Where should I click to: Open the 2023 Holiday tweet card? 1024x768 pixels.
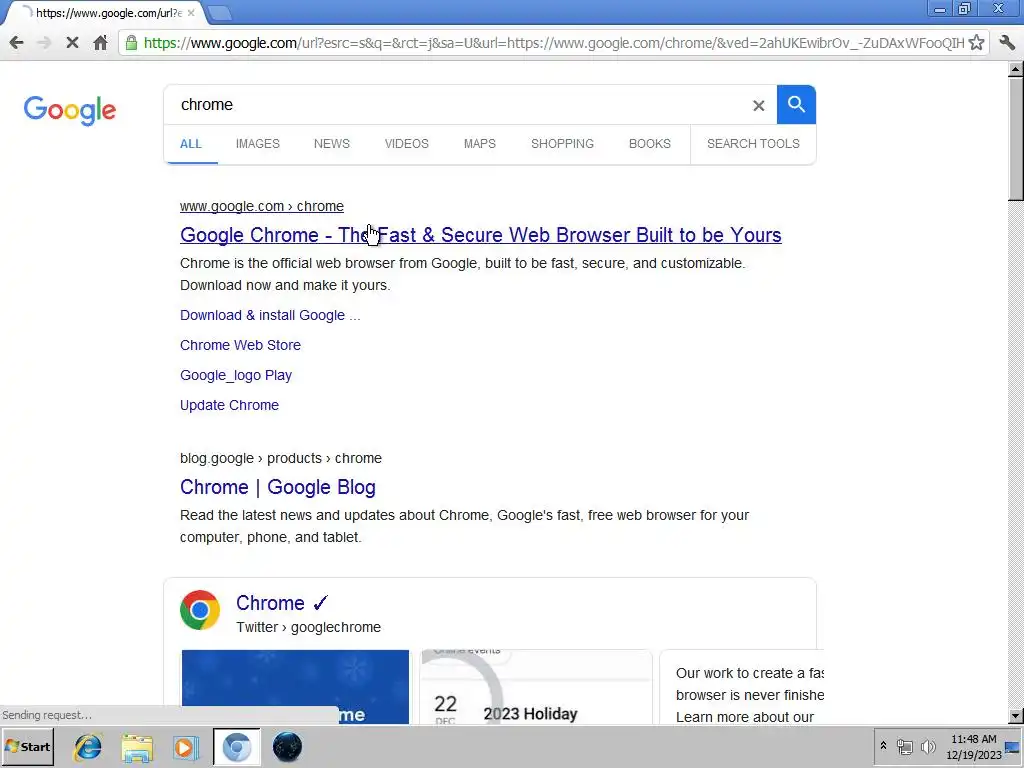pos(536,687)
